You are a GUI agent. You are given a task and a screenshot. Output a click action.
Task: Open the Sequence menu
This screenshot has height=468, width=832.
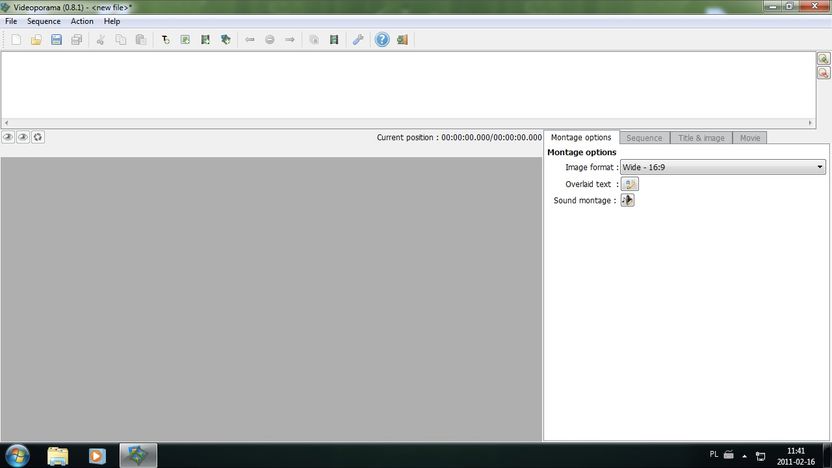(x=44, y=21)
